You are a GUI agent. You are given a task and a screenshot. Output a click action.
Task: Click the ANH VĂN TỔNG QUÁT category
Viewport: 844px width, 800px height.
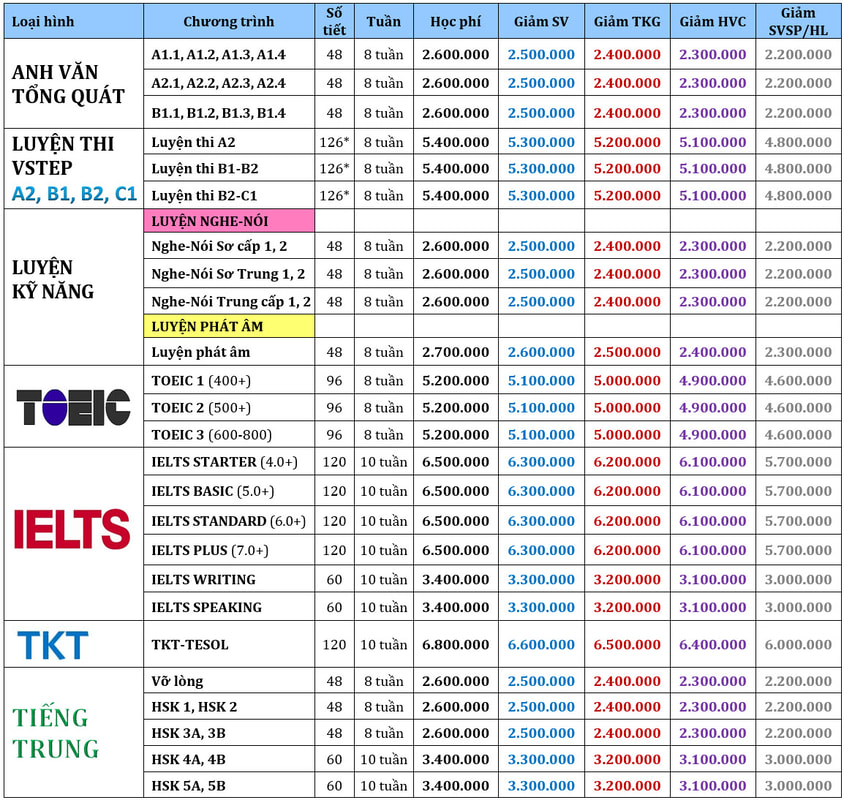tap(69, 83)
